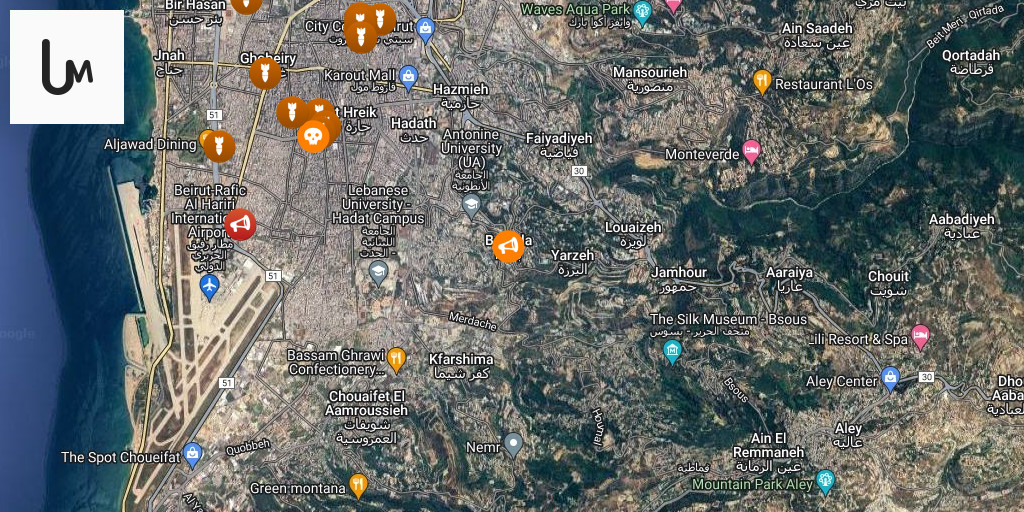
Task: Click the Nemr location pin
Action: point(513,445)
